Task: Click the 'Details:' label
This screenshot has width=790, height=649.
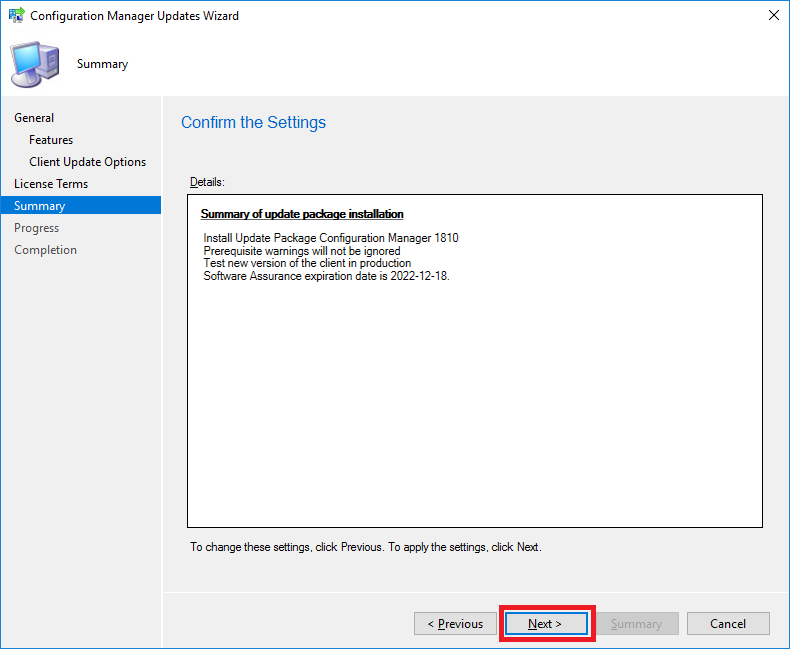Action: coord(207,182)
